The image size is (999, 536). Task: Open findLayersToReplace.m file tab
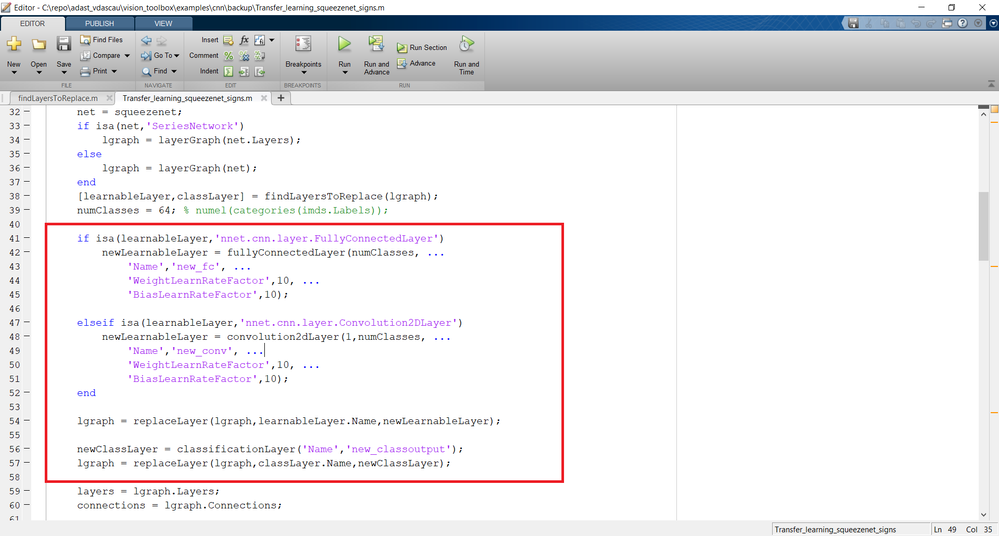(58, 98)
